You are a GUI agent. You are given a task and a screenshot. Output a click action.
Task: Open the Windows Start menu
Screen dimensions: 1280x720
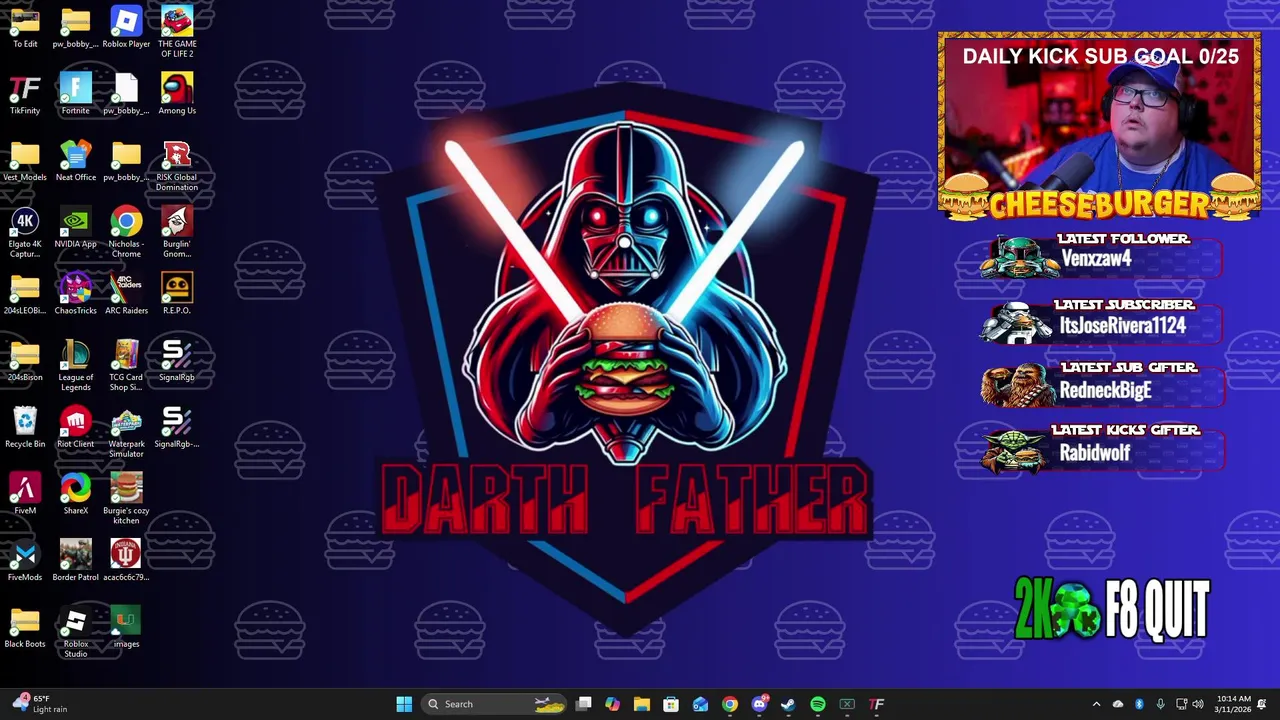point(404,704)
